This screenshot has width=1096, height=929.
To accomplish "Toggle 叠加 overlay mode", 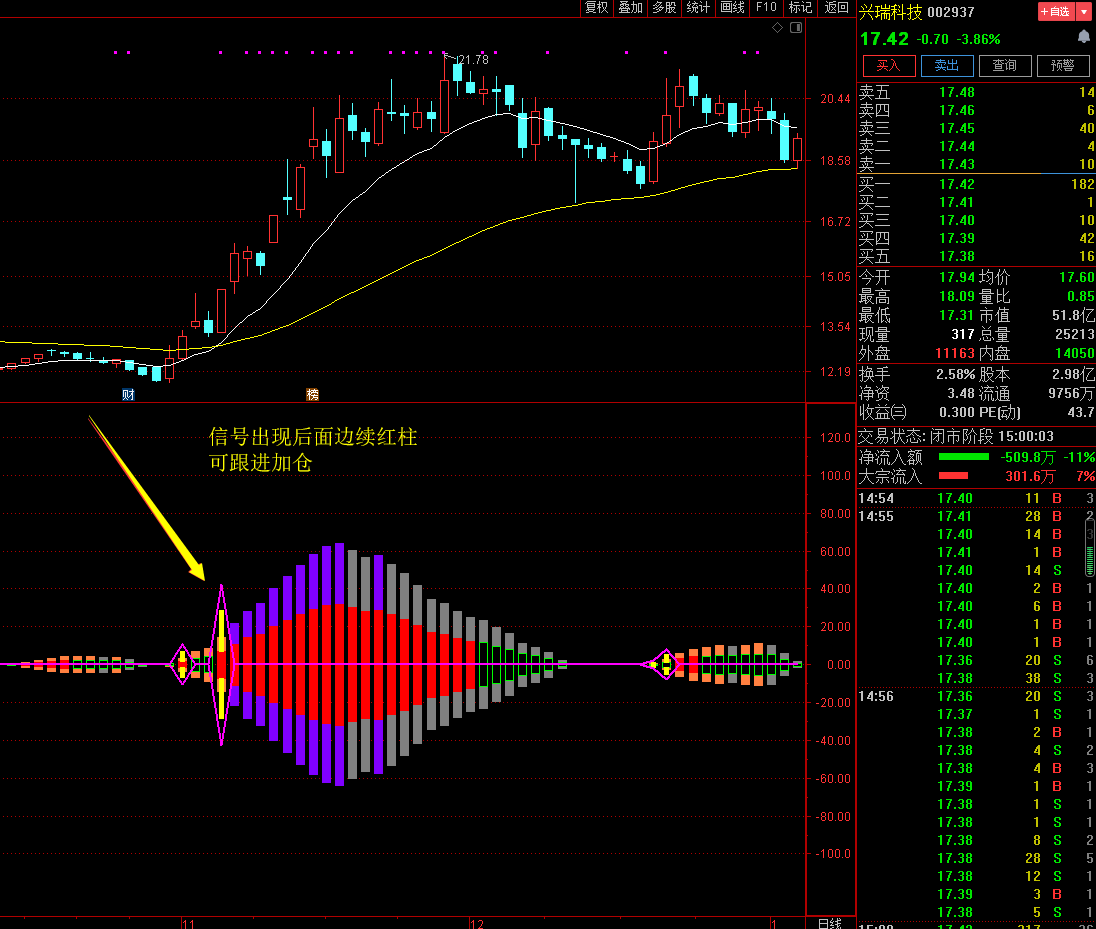I will point(631,8).
